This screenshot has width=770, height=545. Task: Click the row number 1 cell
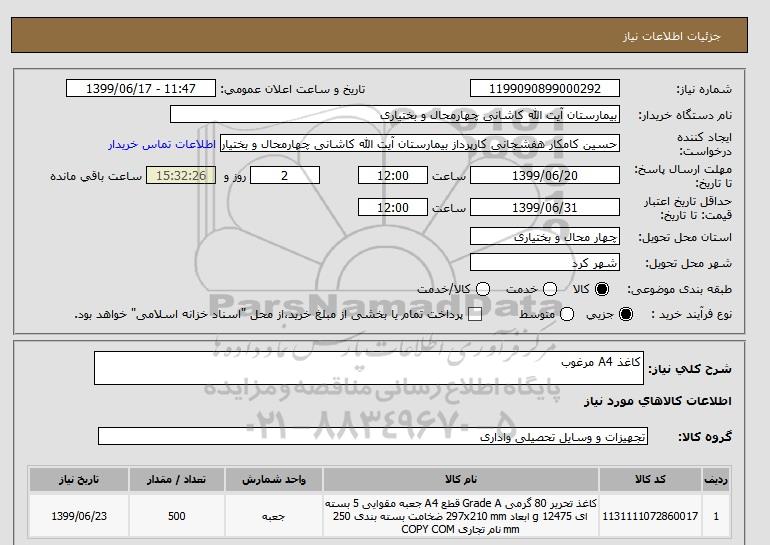[x=716, y=516]
